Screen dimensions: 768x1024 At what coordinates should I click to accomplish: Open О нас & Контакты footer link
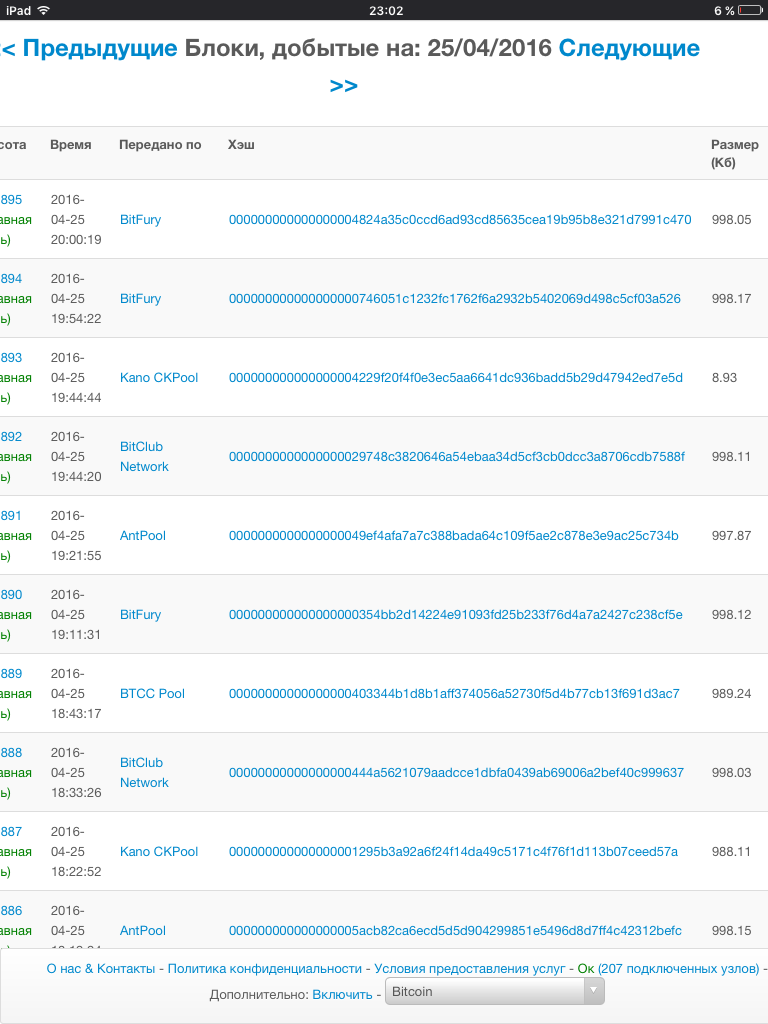[x=101, y=968]
